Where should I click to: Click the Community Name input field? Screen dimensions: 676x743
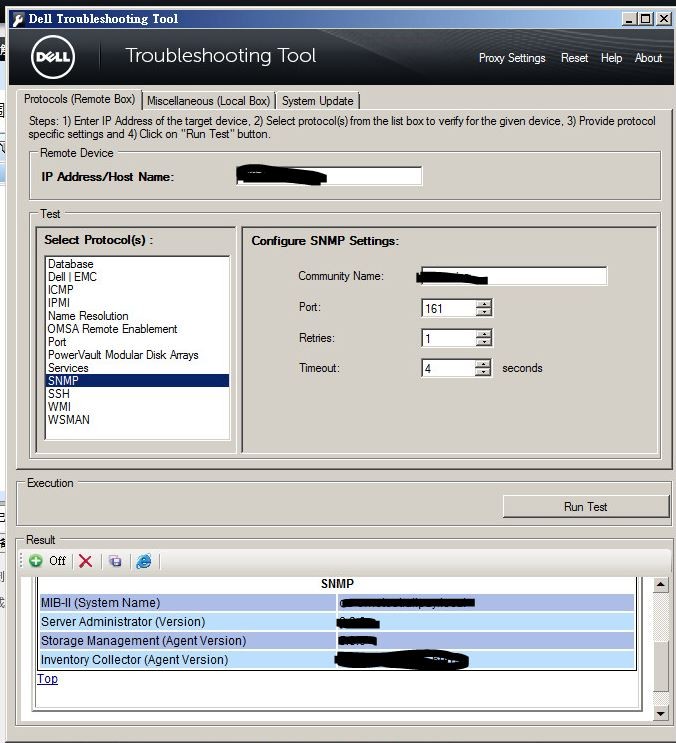click(x=514, y=276)
